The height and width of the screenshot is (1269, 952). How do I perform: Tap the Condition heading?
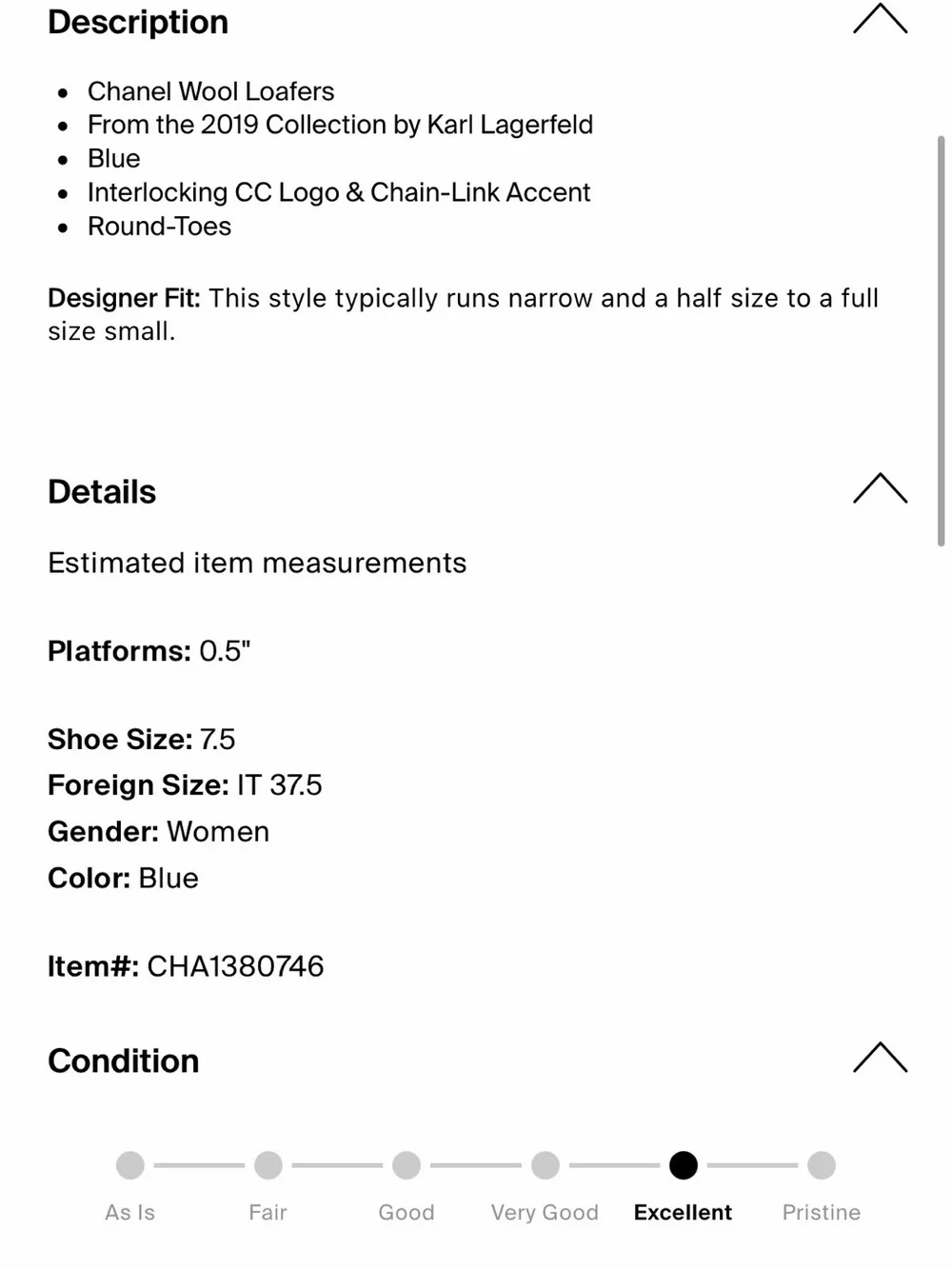(x=124, y=1061)
